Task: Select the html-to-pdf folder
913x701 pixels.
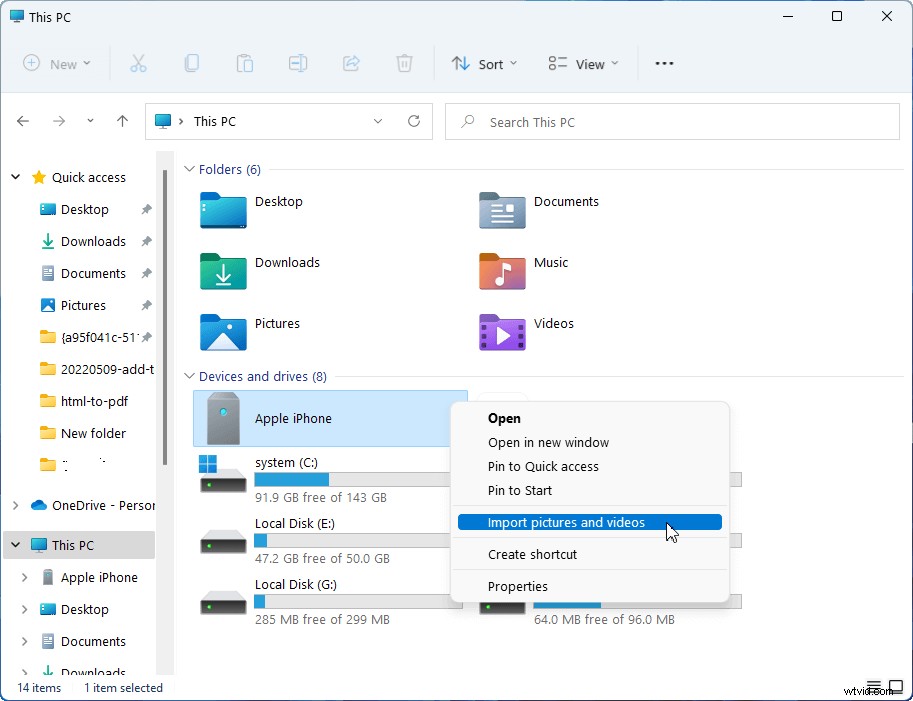Action: click(x=94, y=401)
